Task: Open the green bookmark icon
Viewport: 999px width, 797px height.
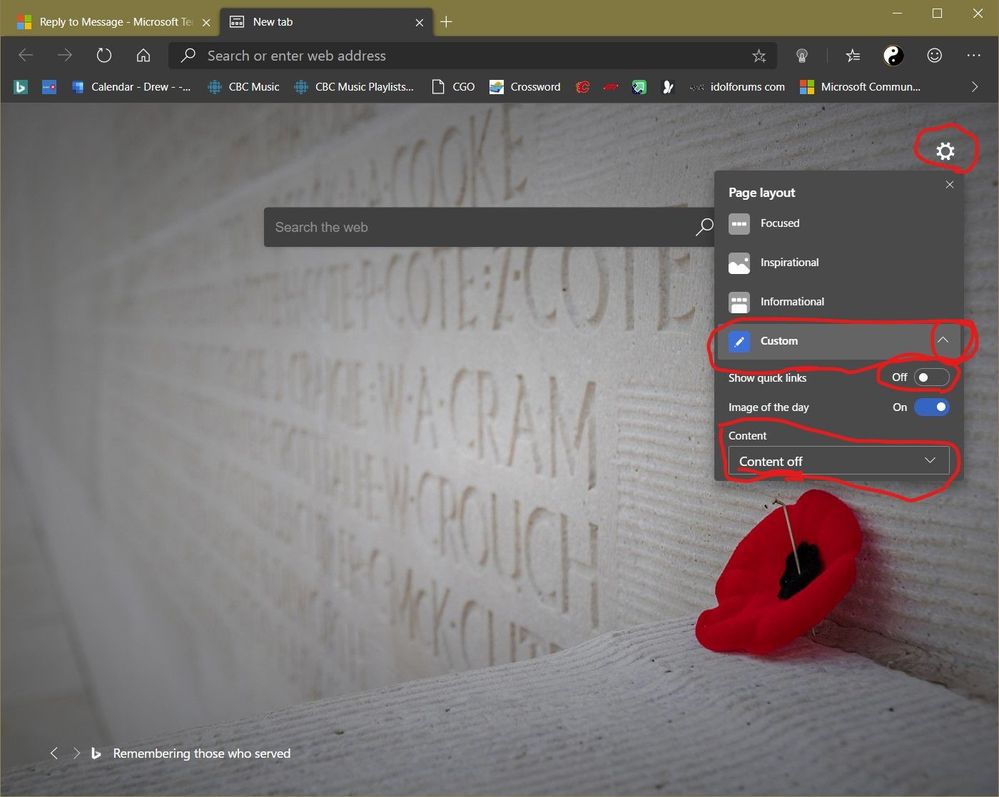Action: coord(639,87)
